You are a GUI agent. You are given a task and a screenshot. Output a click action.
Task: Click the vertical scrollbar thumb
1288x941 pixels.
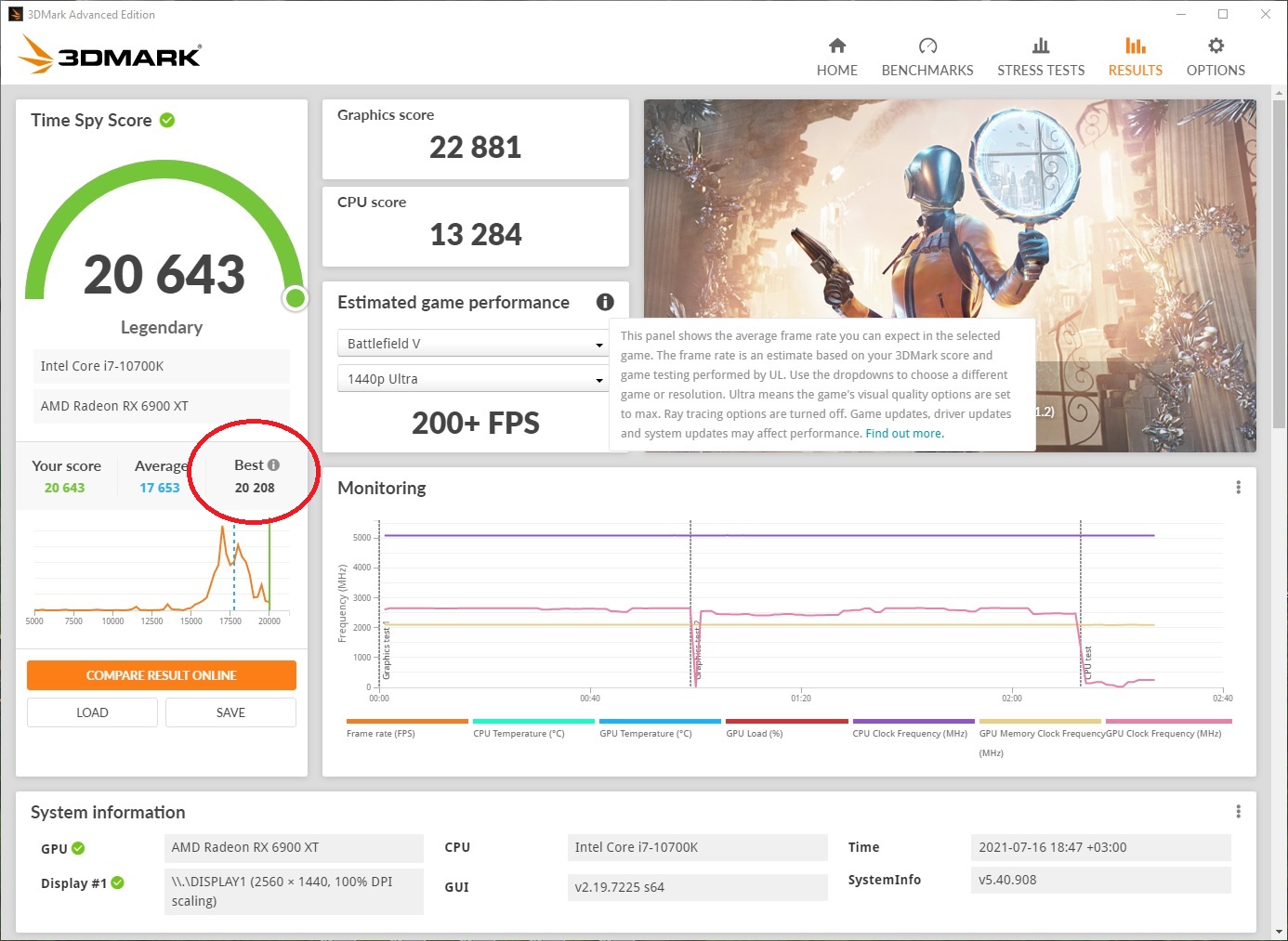(x=1279, y=262)
